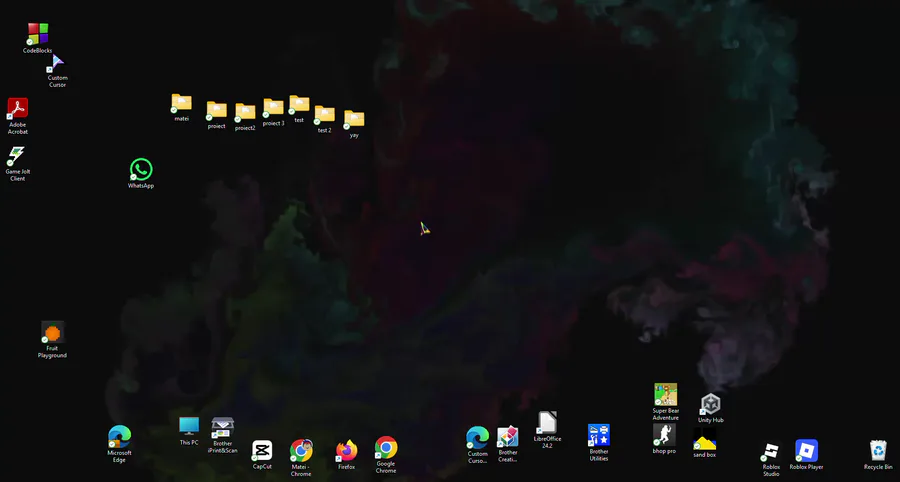This screenshot has height=482, width=900.
Task: Select the sand box icon
Action: (x=704, y=440)
